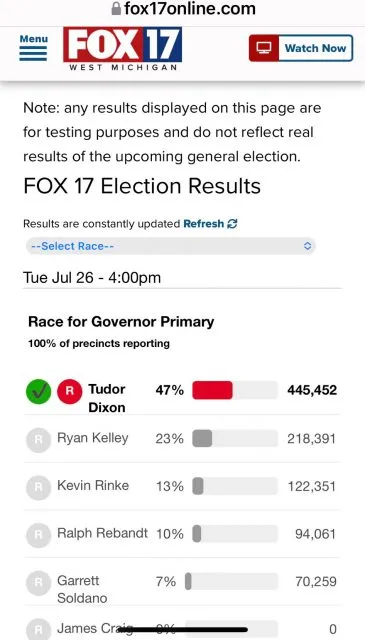Select the Race for Governor Primary heading
The height and width of the screenshot is (640, 365).
pos(121,322)
